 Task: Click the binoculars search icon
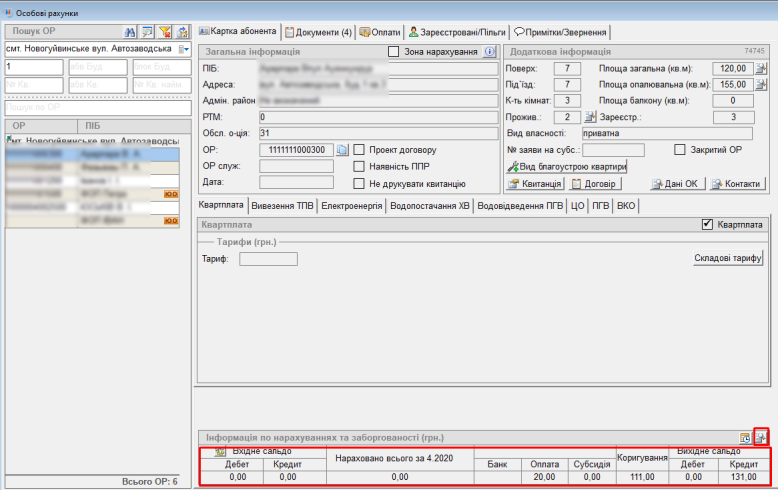point(129,32)
